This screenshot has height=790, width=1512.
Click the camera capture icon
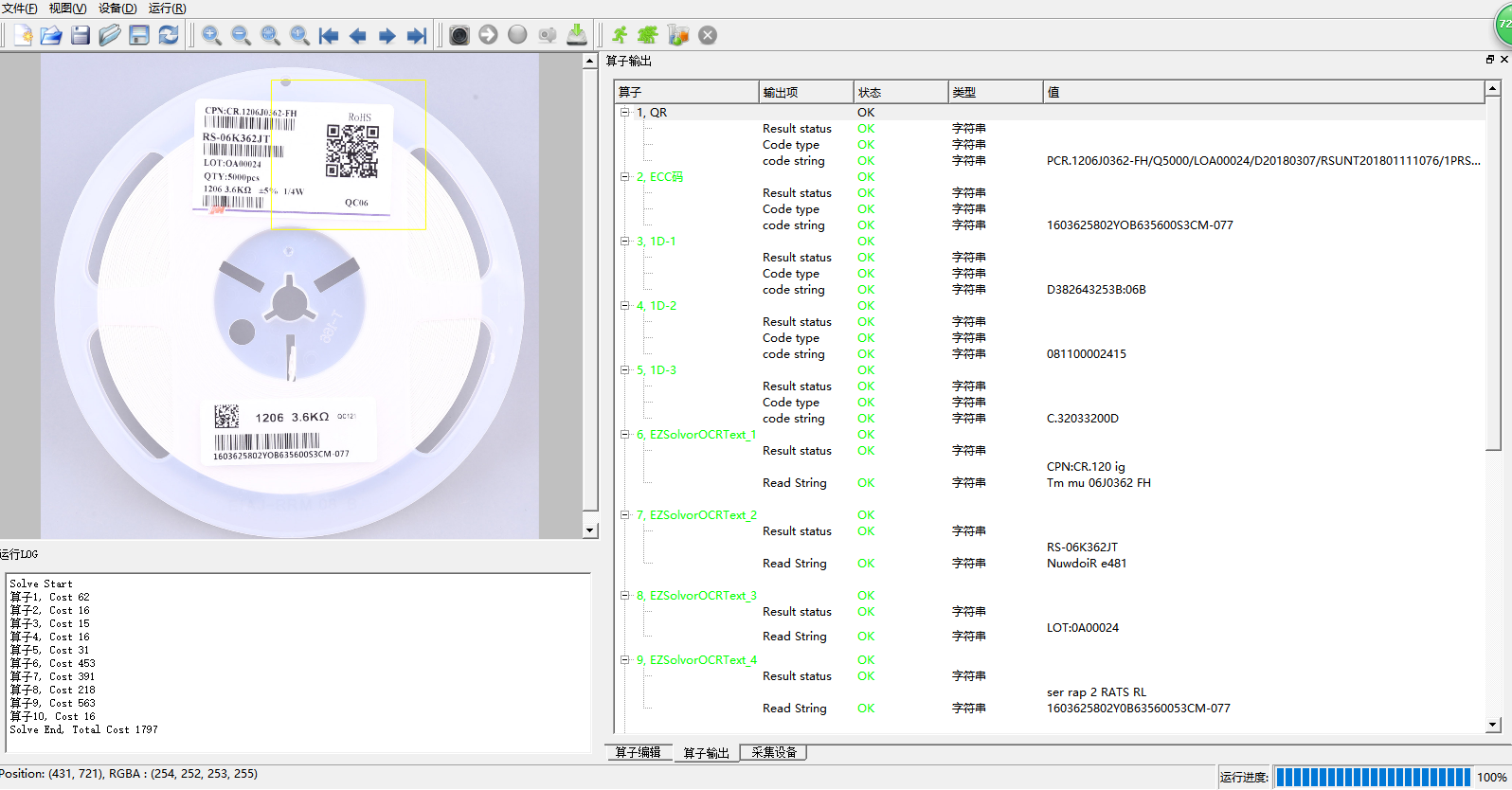[459, 36]
